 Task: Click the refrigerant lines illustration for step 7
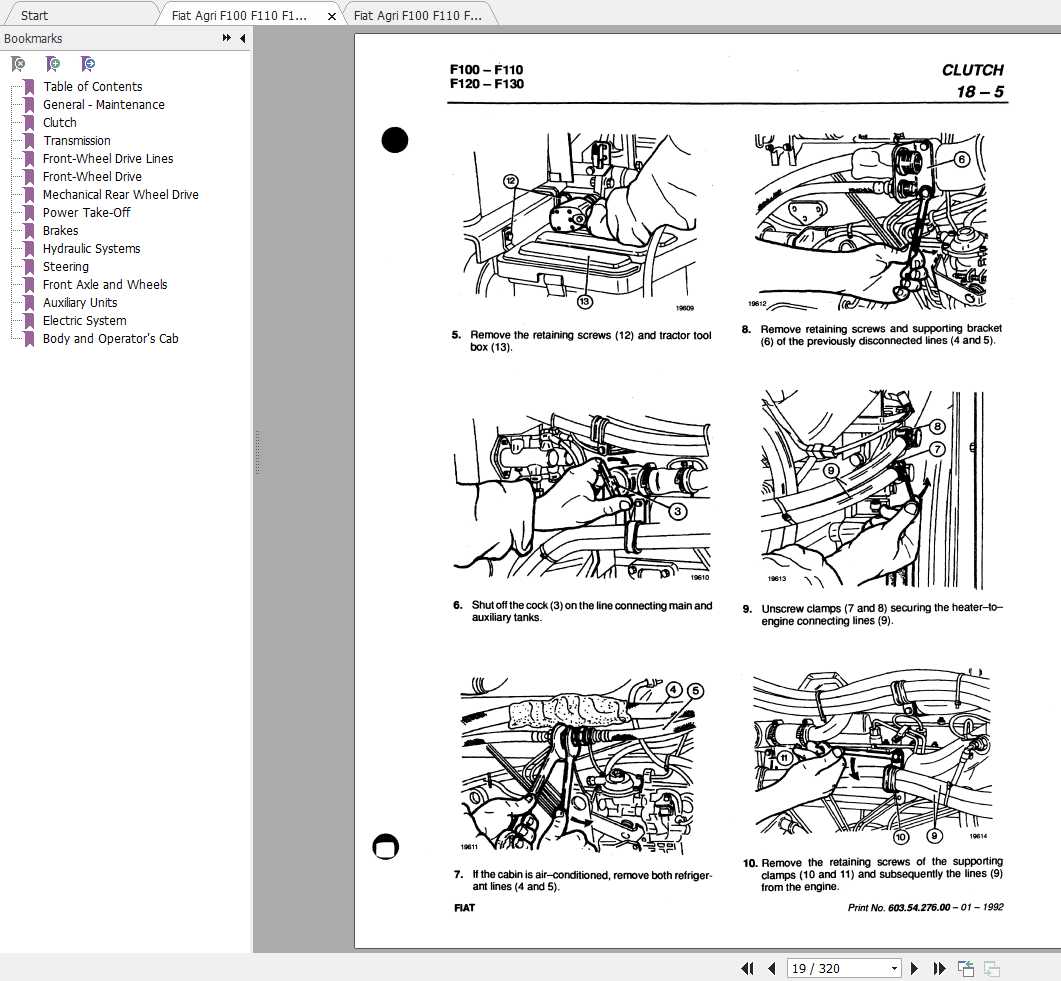[581, 766]
